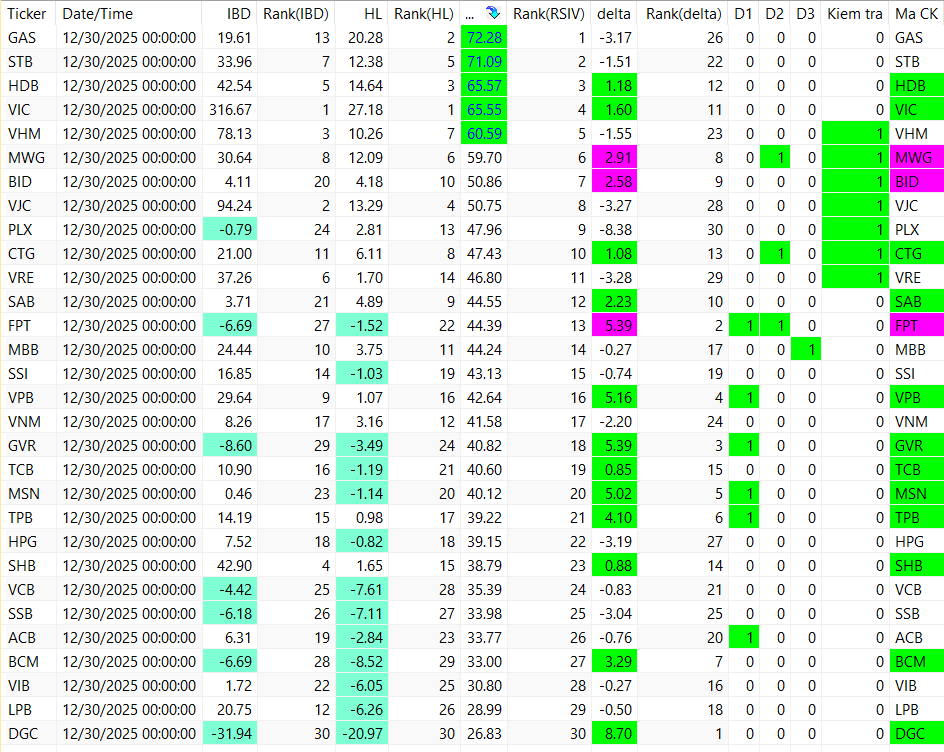Click the magenta delta cell 2.91
Screen dimensions: 944x752
pos(615,158)
